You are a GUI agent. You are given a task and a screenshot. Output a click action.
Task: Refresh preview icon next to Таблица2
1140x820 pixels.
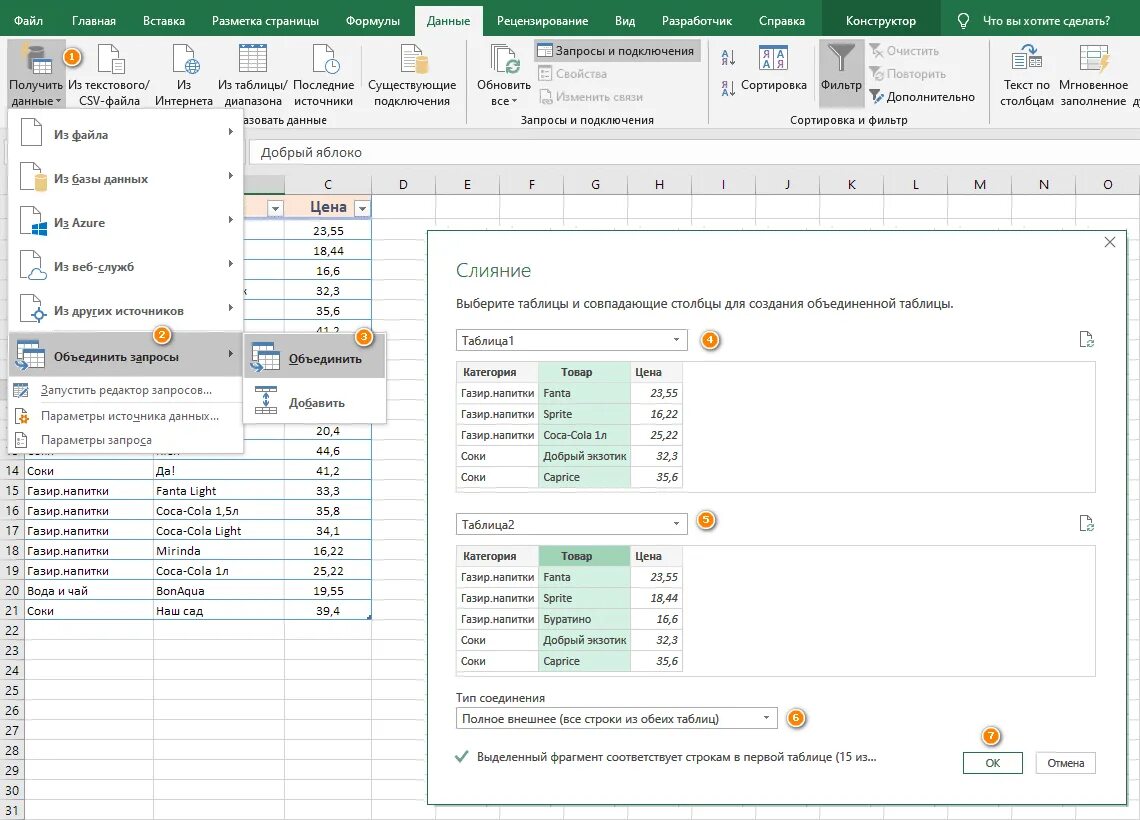point(1086,523)
